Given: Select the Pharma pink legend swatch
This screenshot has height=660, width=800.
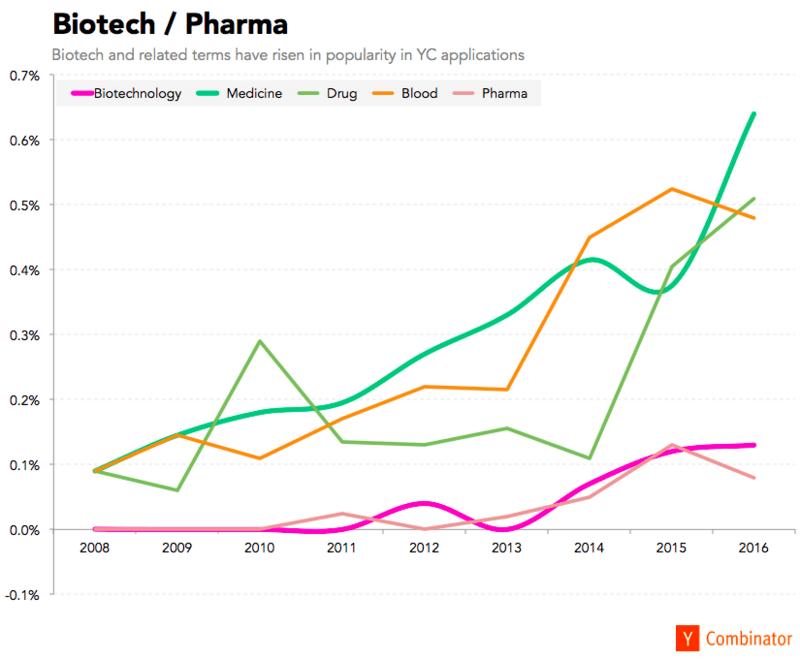Looking at the screenshot, I should [464, 93].
